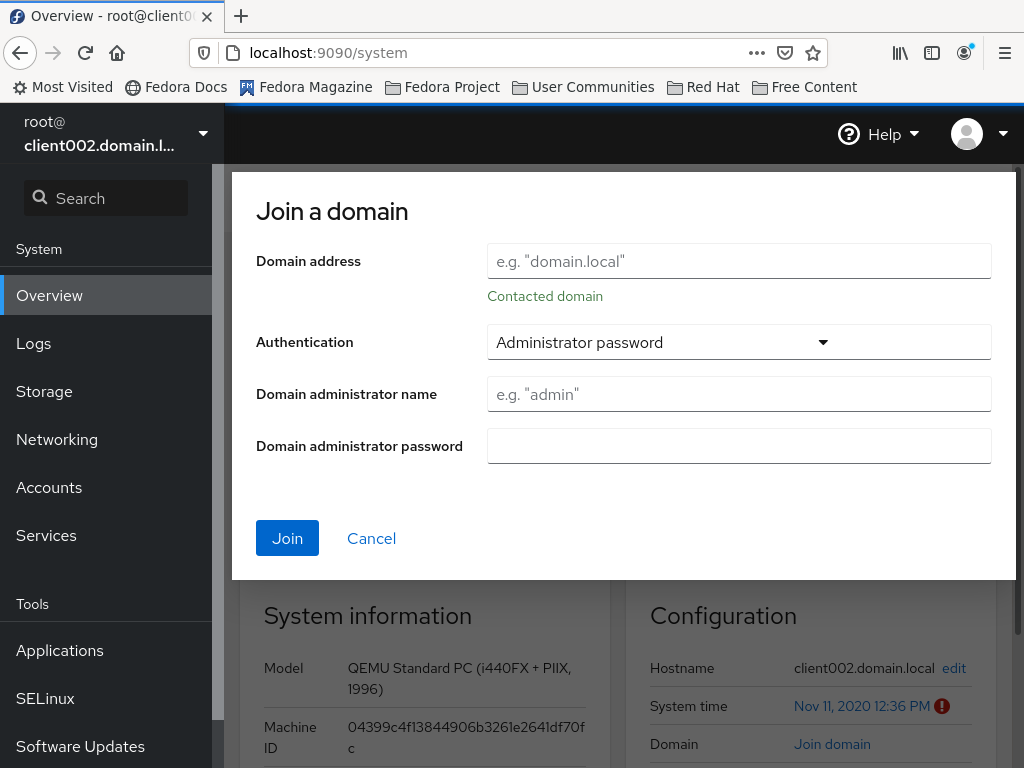Click the Join domain link

pyautogui.click(x=832, y=744)
